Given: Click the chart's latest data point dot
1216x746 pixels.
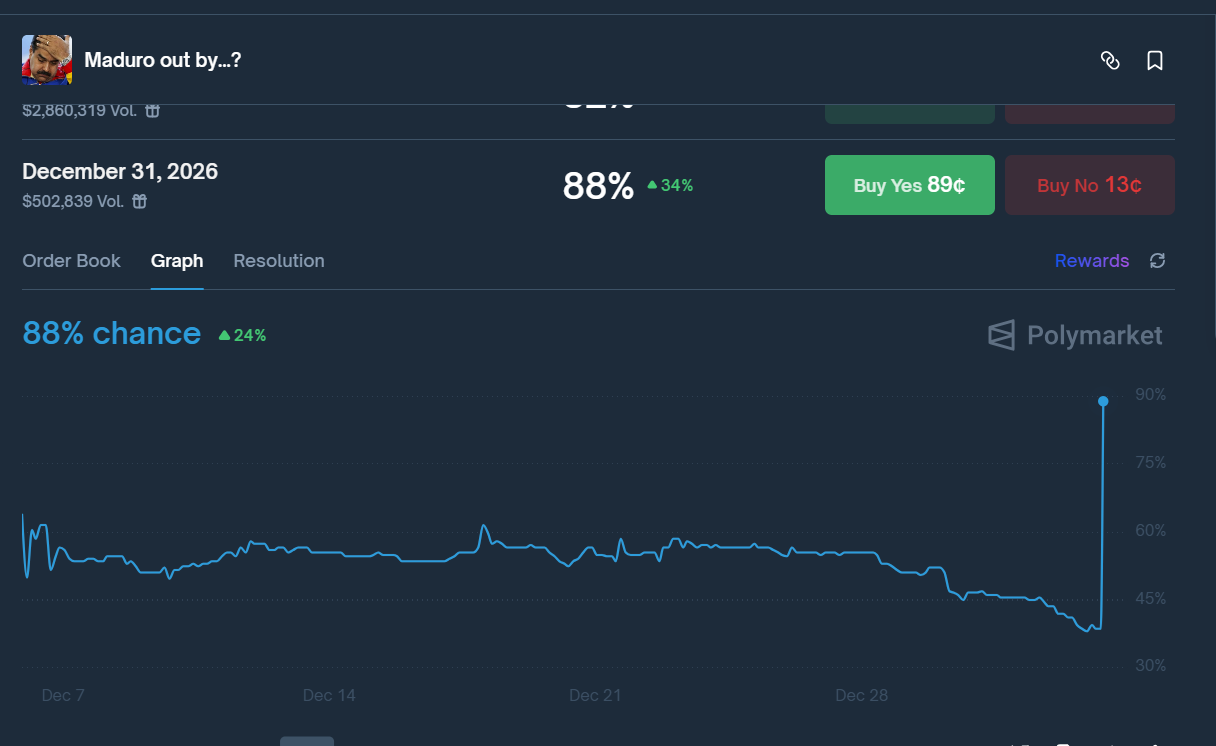Looking at the screenshot, I should 1103,401.
